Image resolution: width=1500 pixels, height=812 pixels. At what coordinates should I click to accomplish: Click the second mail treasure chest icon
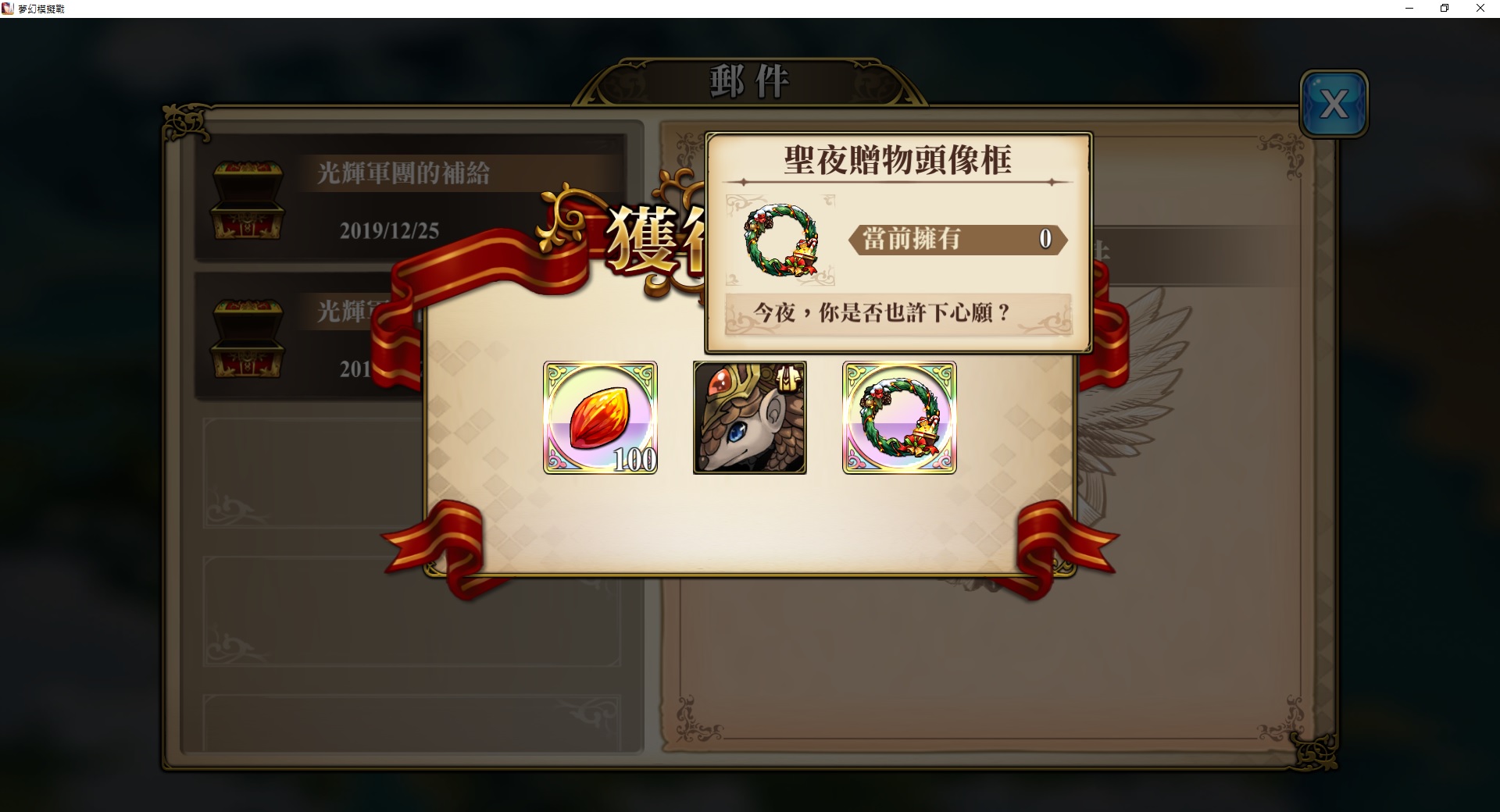point(247,338)
